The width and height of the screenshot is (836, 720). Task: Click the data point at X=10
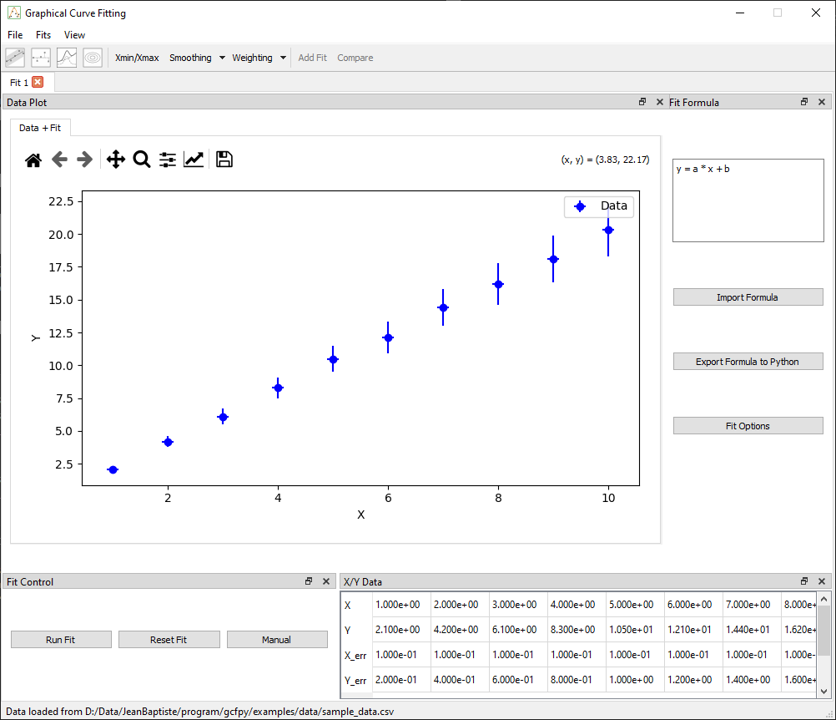pyautogui.click(x=608, y=230)
